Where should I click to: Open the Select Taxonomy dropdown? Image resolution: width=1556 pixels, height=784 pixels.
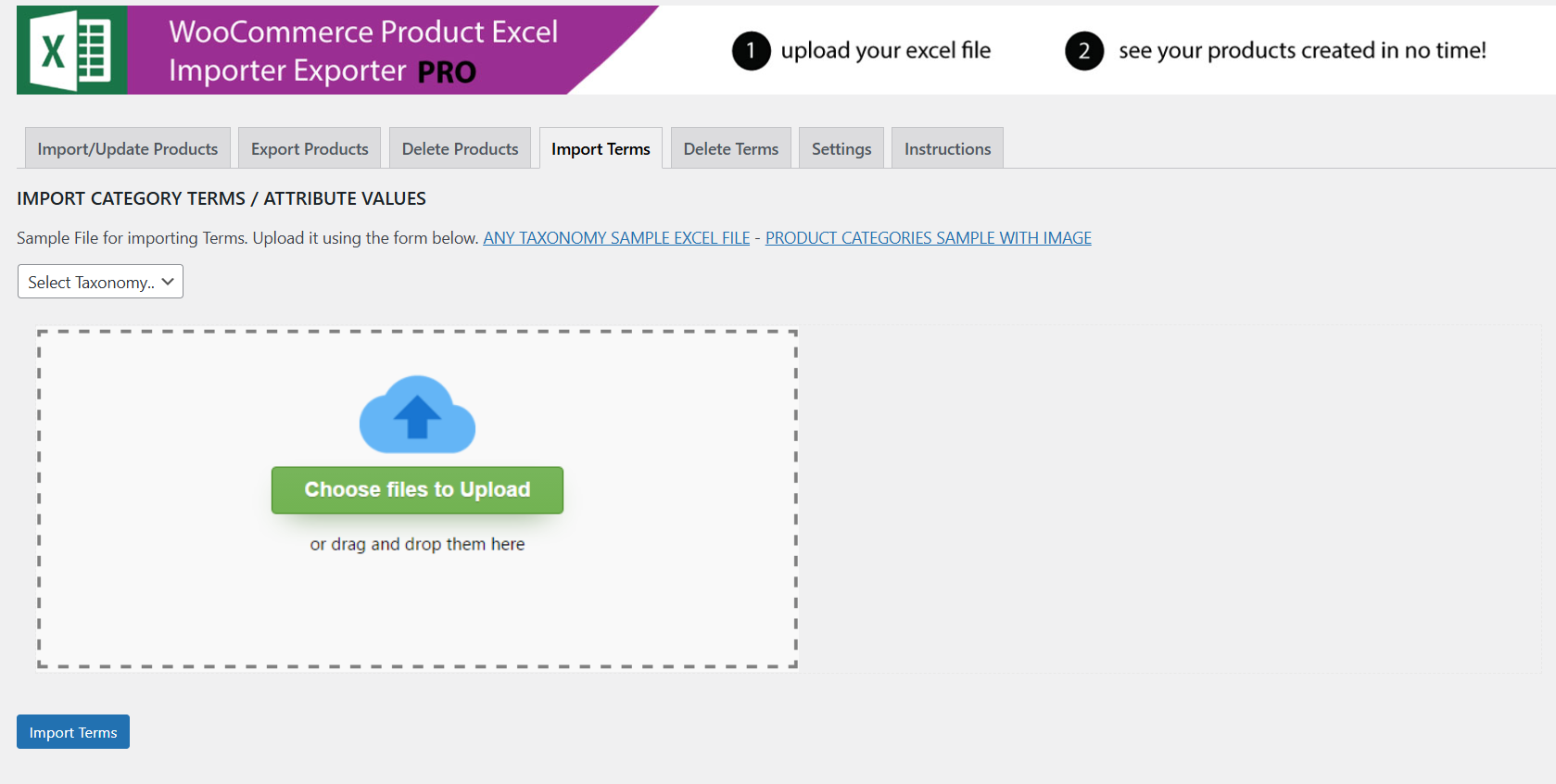(x=100, y=282)
